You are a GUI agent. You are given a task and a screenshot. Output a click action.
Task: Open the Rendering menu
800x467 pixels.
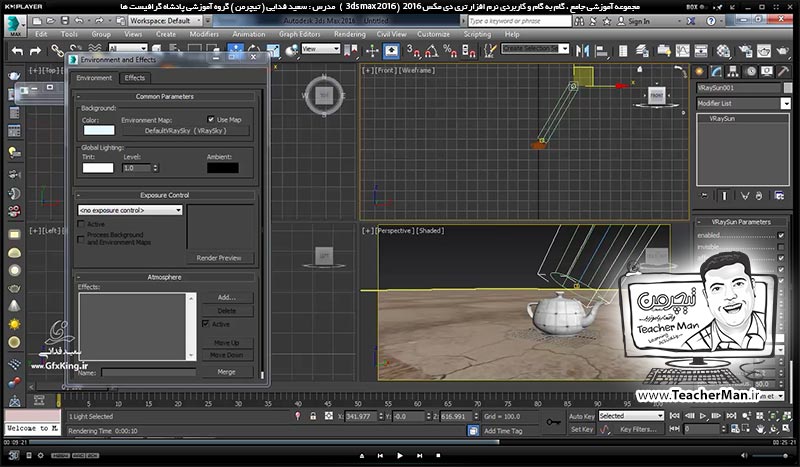[349, 34]
